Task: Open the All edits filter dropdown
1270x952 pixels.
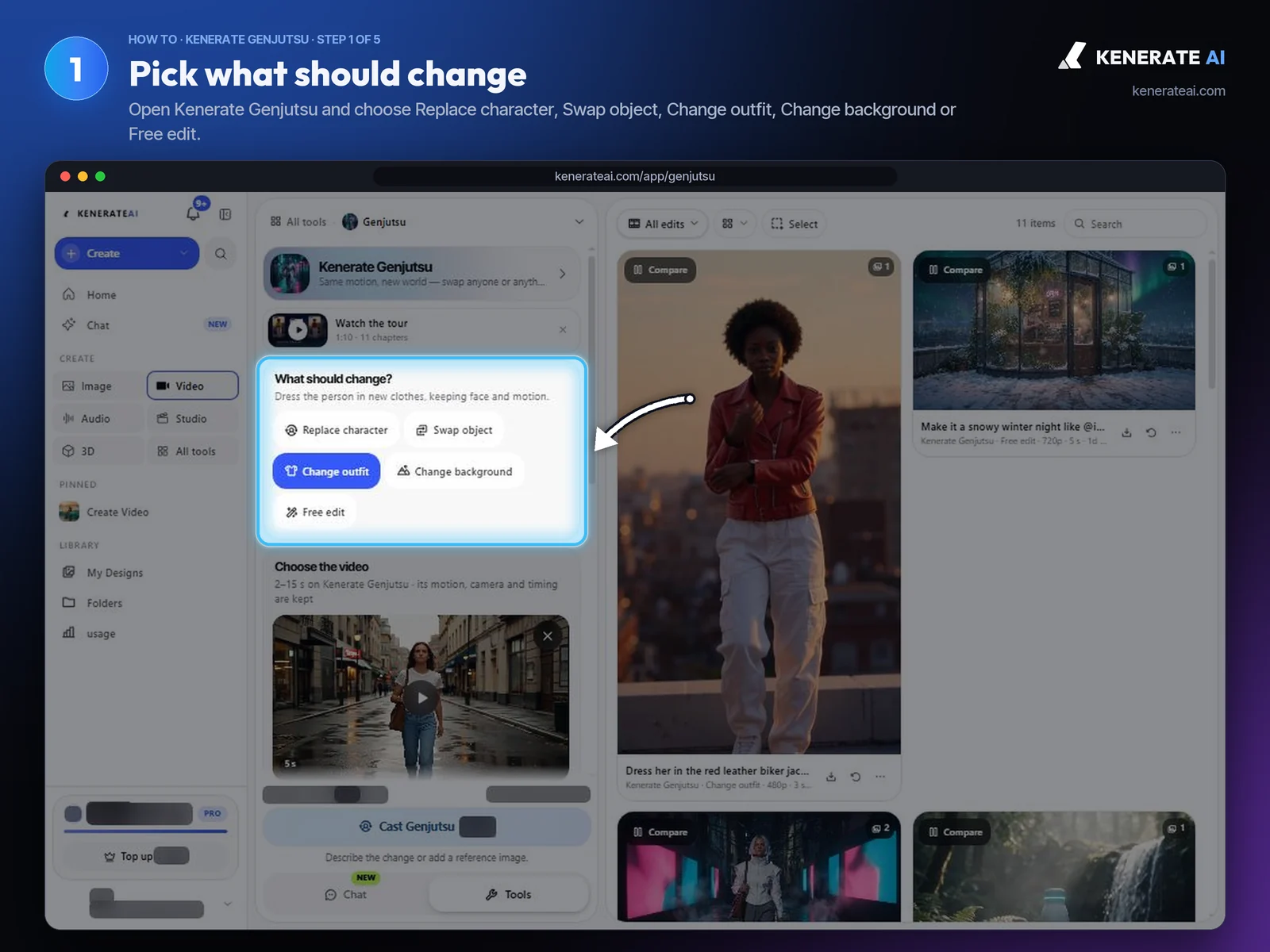Action: [664, 224]
